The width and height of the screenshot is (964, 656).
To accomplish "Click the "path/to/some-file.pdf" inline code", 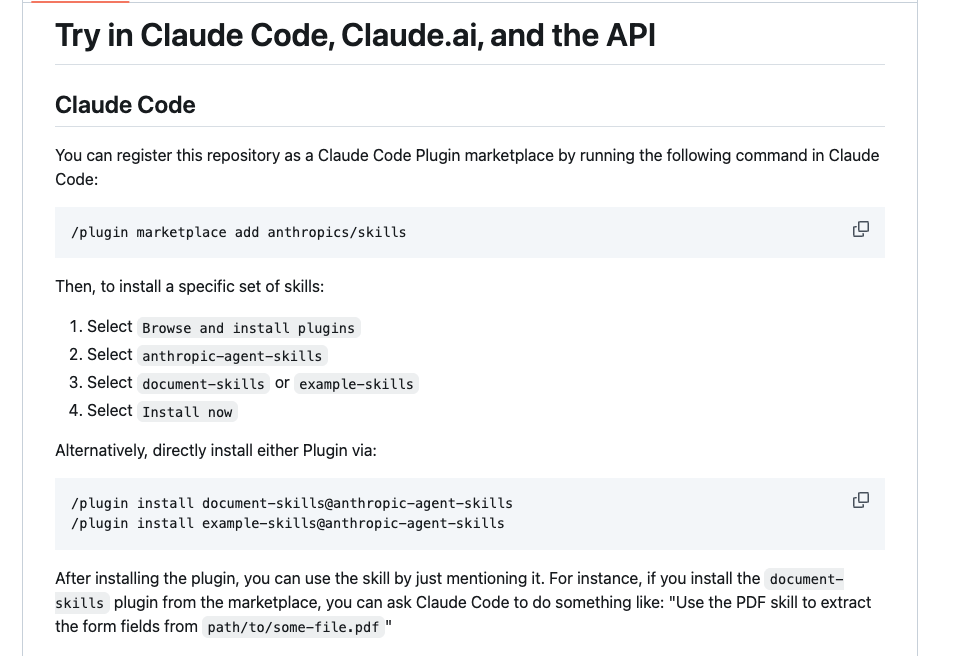I will (x=294, y=628).
